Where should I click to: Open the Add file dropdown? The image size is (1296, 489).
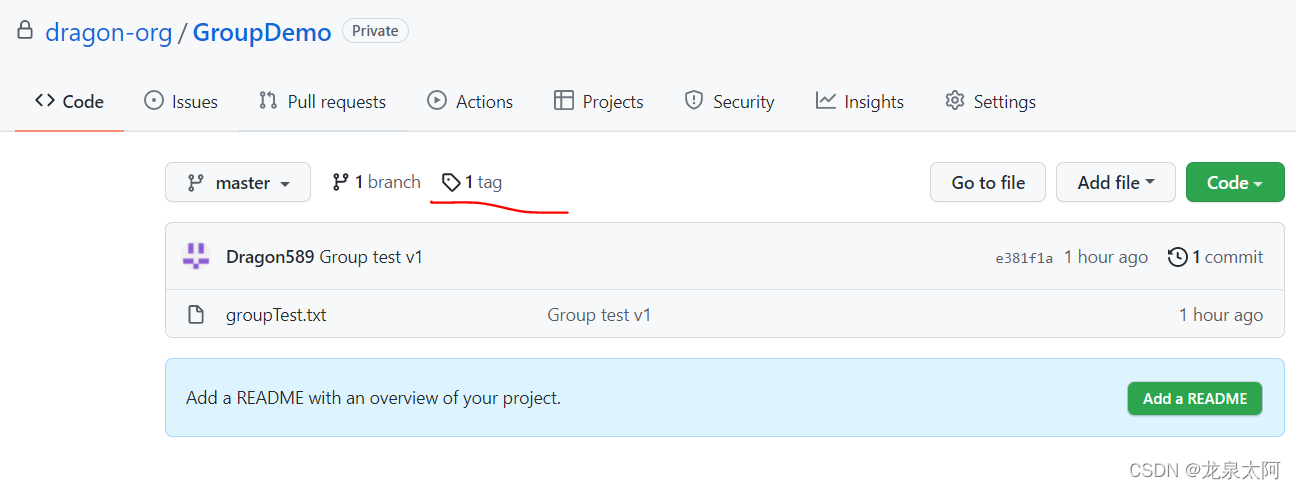click(x=1116, y=182)
